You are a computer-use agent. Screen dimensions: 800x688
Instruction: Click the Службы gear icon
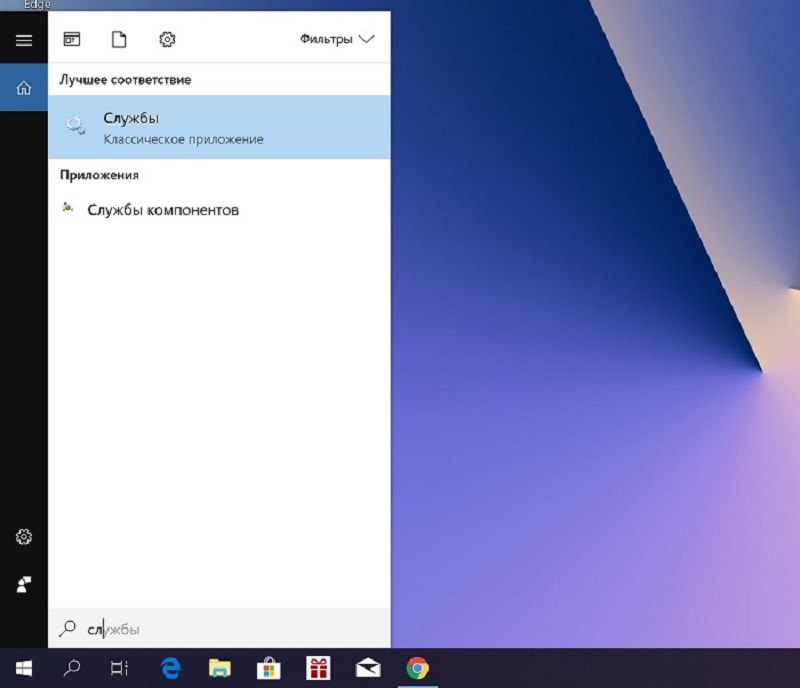pos(75,125)
